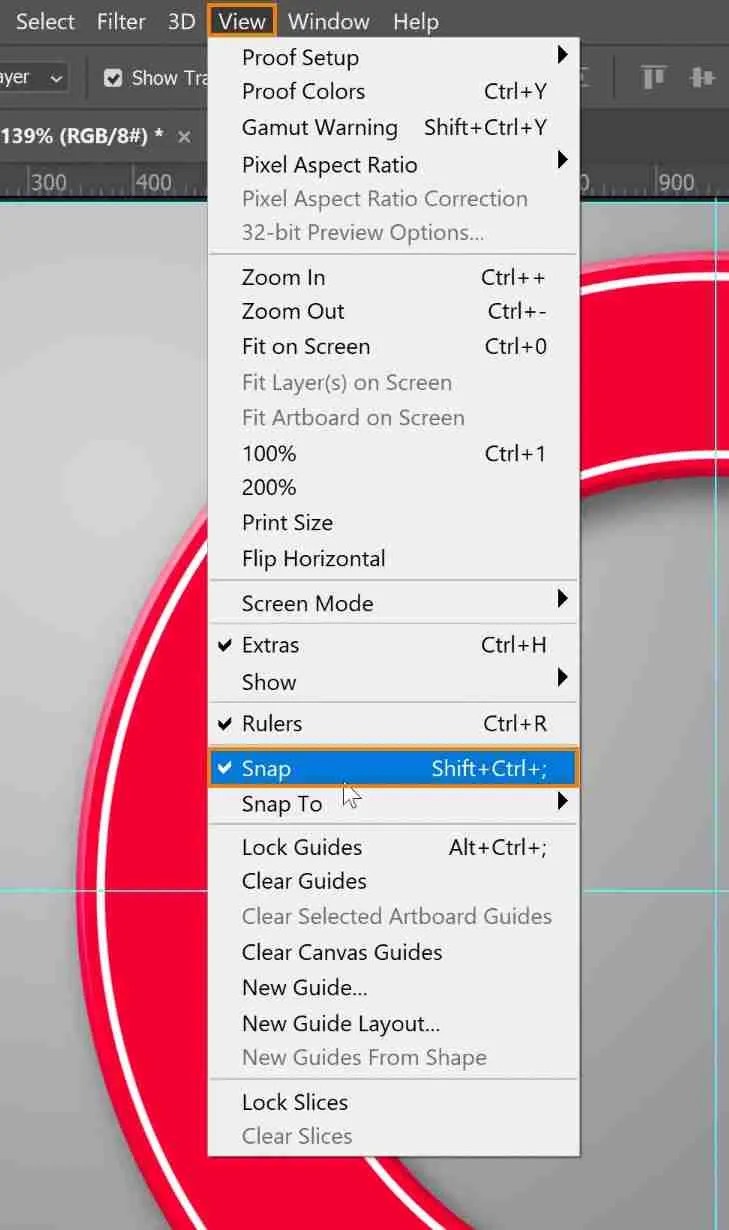Close the 139% (RGB/8#) document tab
The image size is (729, 1230).
[x=184, y=138]
